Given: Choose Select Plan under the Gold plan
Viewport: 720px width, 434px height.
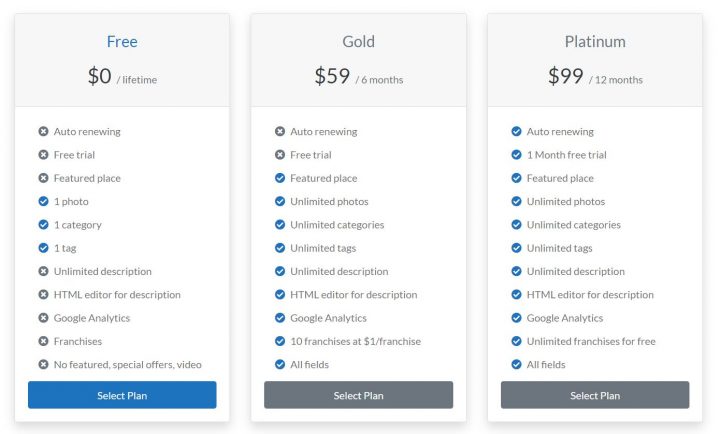Looking at the screenshot, I should [x=358, y=395].
